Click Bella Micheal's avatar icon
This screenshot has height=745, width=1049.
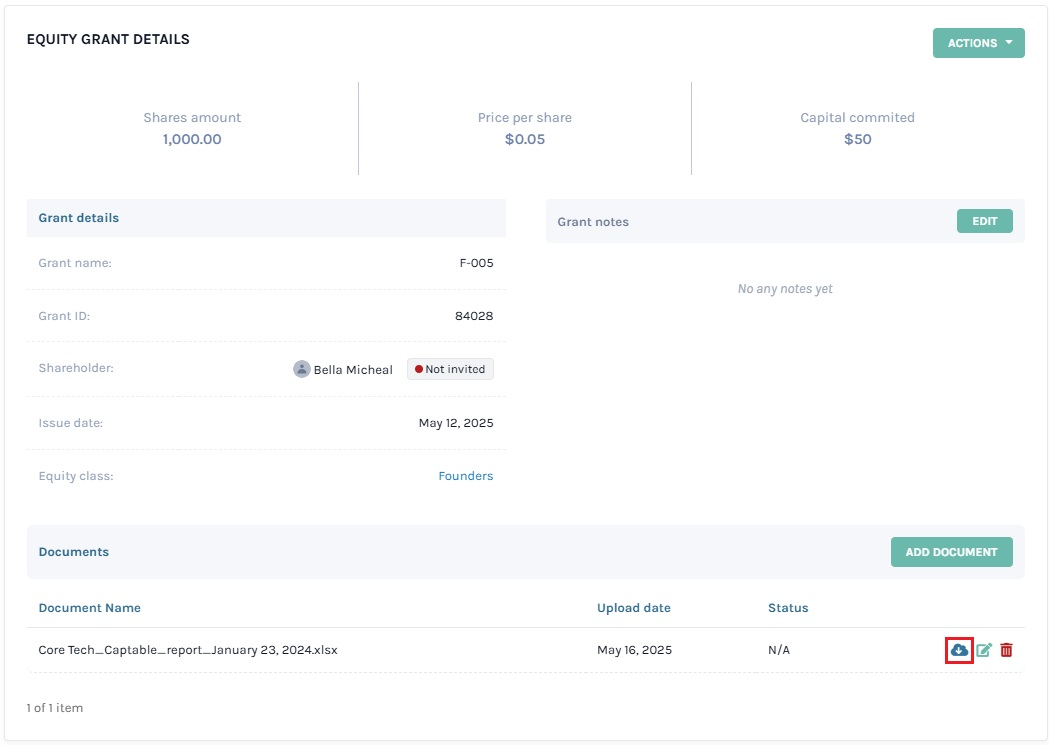(x=302, y=369)
